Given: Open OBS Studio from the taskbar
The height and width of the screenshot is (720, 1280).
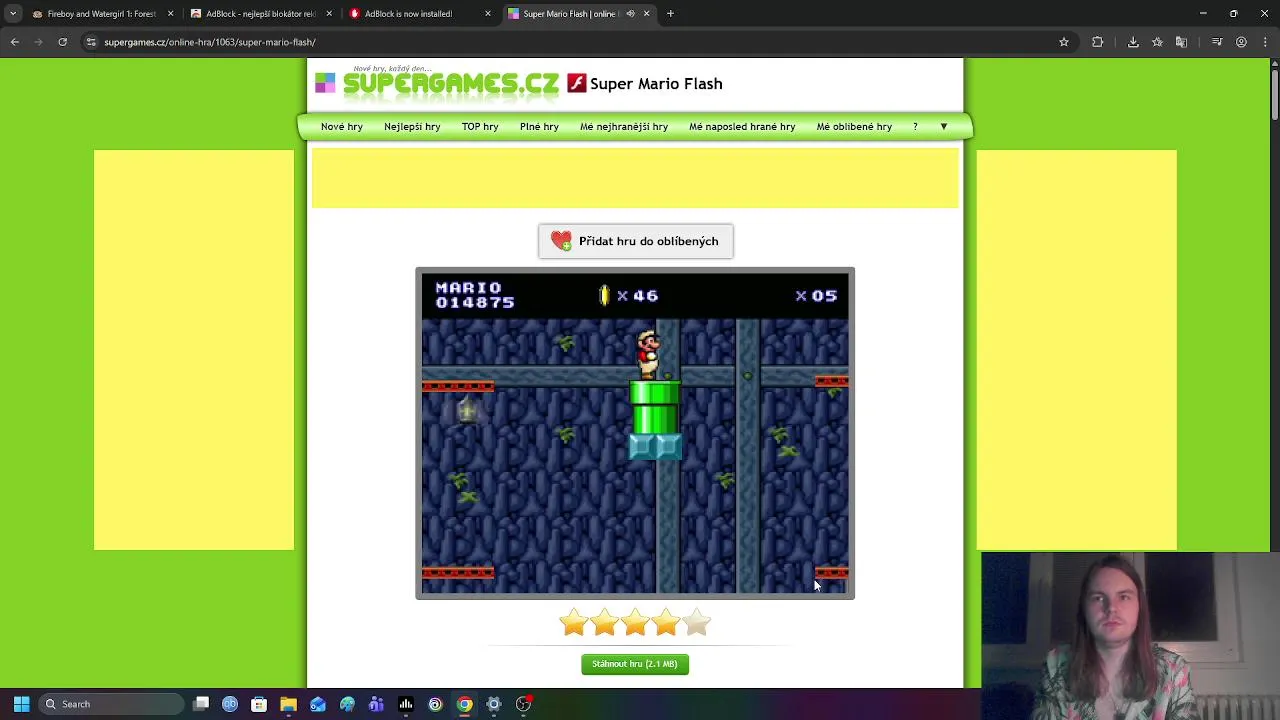Looking at the screenshot, I should [x=523, y=704].
